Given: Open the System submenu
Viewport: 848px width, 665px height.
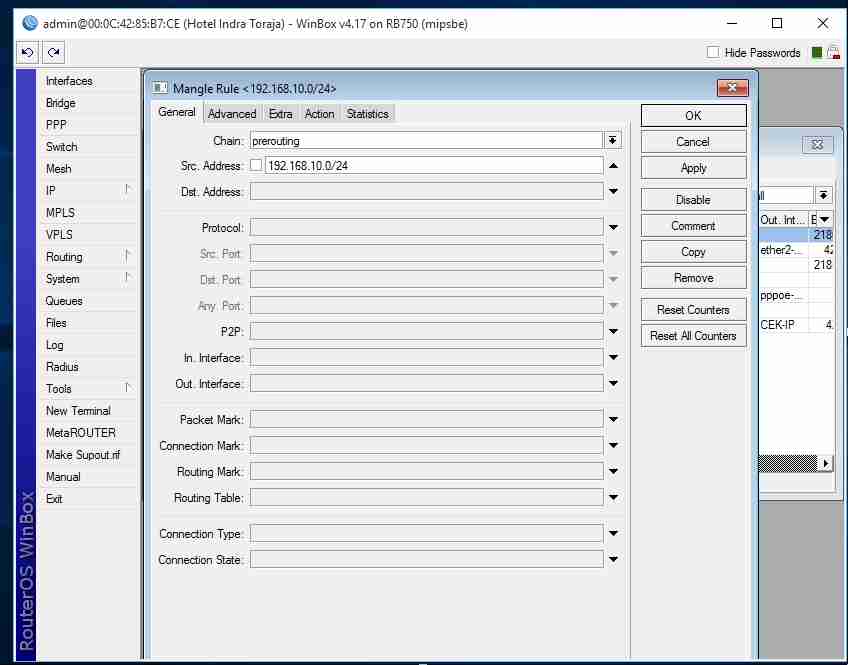Looking at the screenshot, I should [88, 279].
